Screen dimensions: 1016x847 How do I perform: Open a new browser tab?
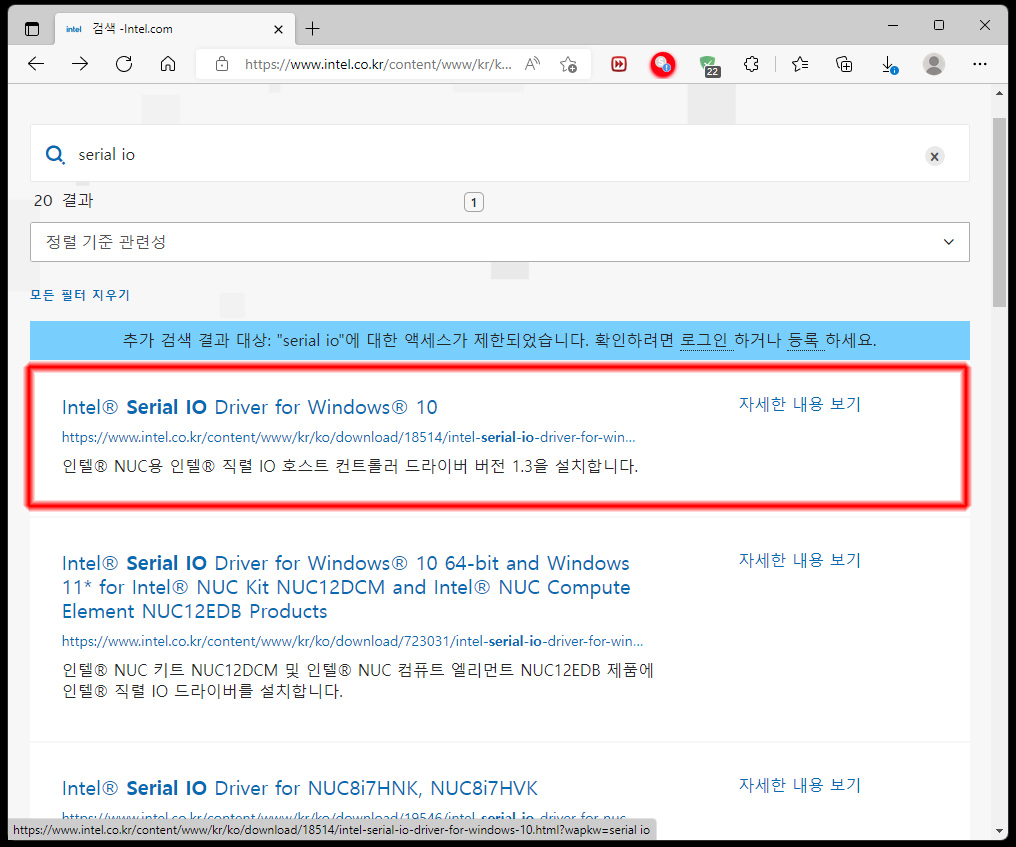click(313, 28)
